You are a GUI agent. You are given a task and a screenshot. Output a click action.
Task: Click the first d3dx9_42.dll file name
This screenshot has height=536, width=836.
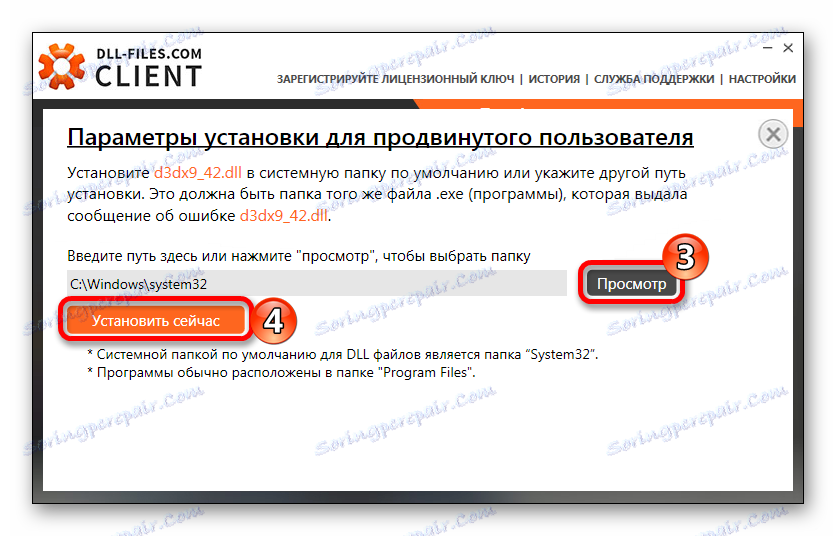198,173
